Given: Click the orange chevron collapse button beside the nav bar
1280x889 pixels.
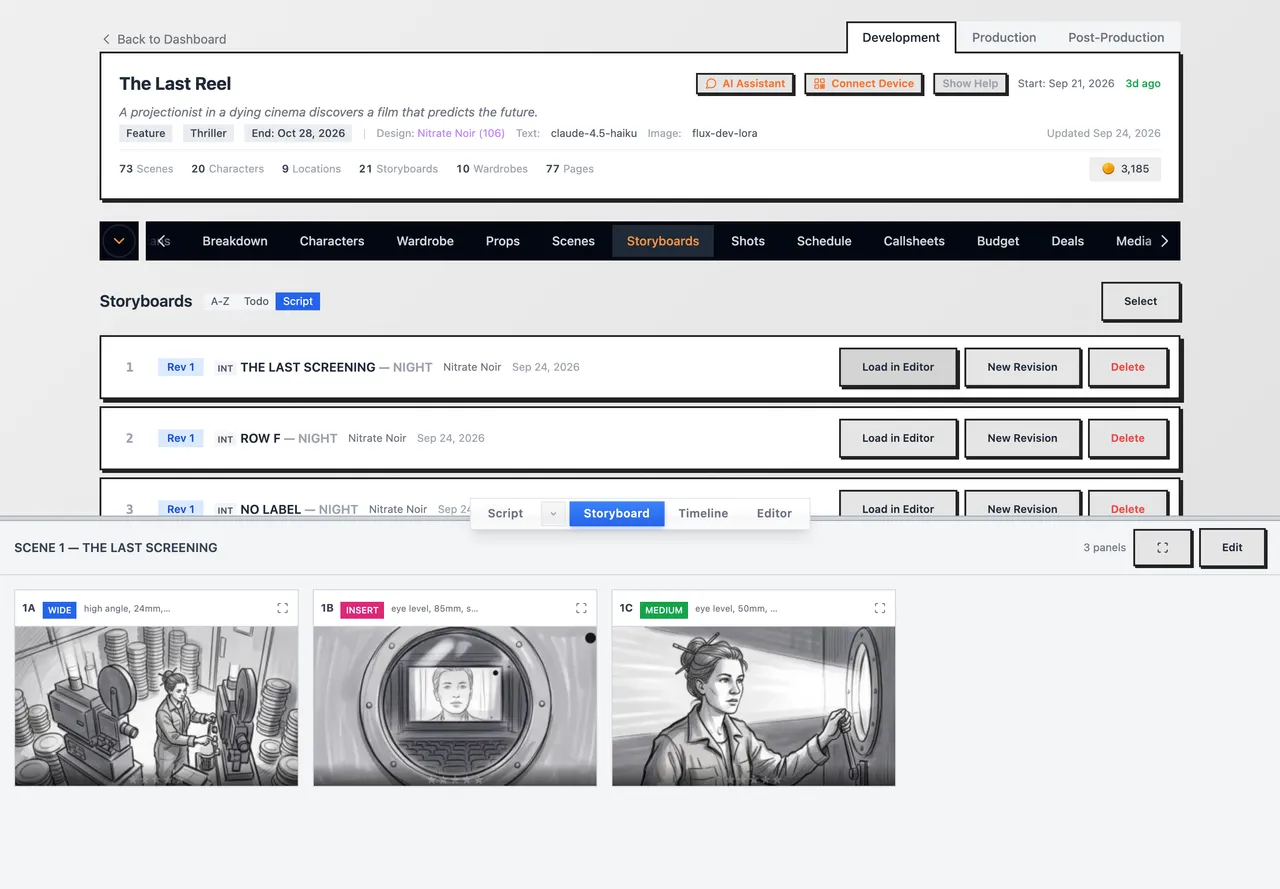Looking at the screenshot, I should 119,241.
